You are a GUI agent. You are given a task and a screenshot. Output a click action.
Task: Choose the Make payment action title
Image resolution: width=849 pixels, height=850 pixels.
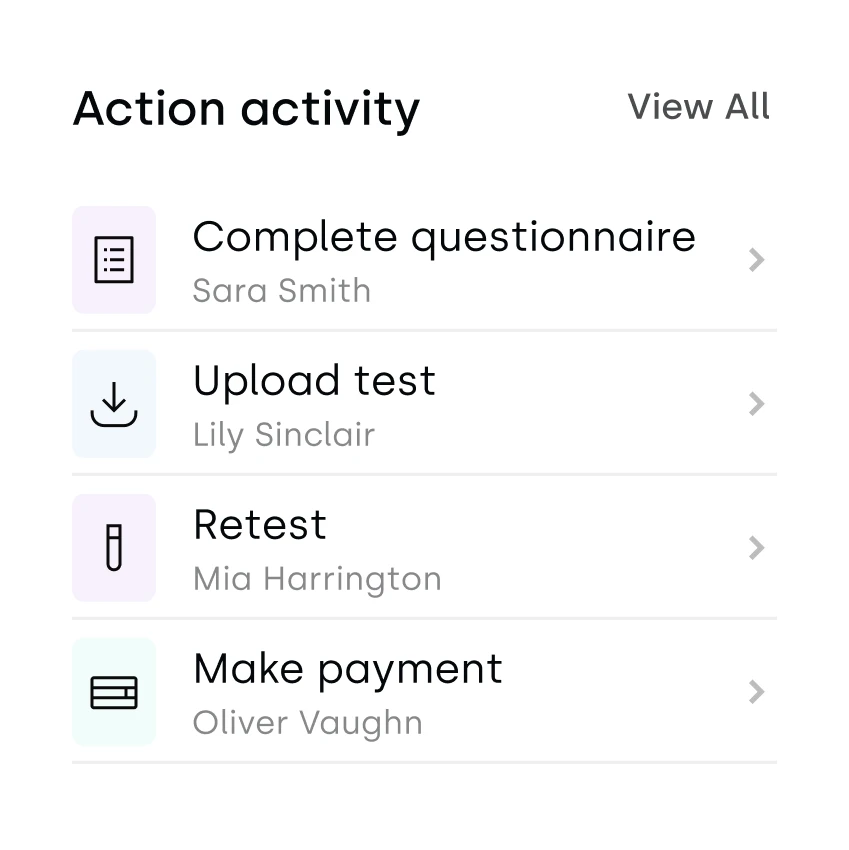point(348,669)
